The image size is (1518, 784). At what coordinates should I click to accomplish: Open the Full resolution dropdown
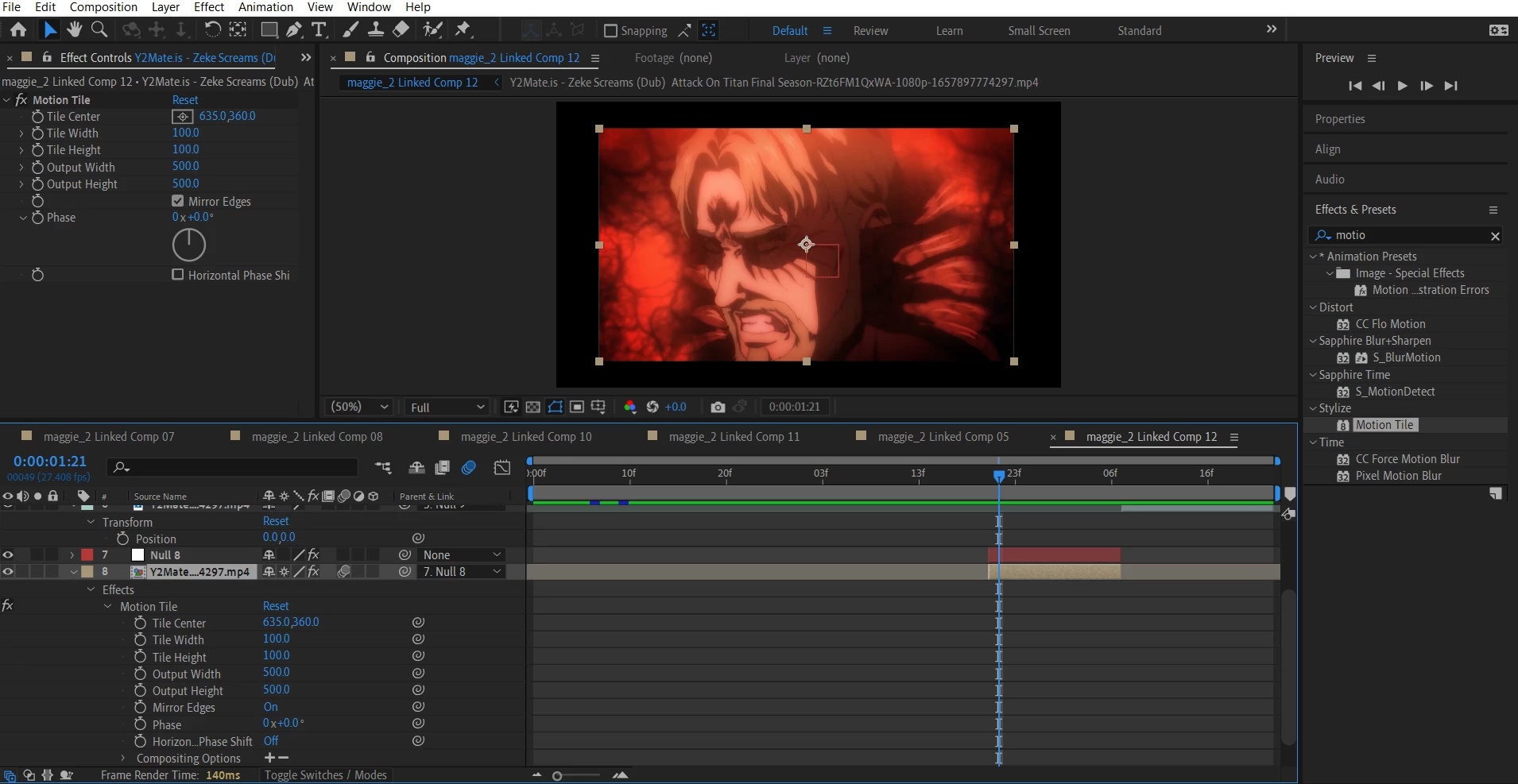[x=447, y=407]
